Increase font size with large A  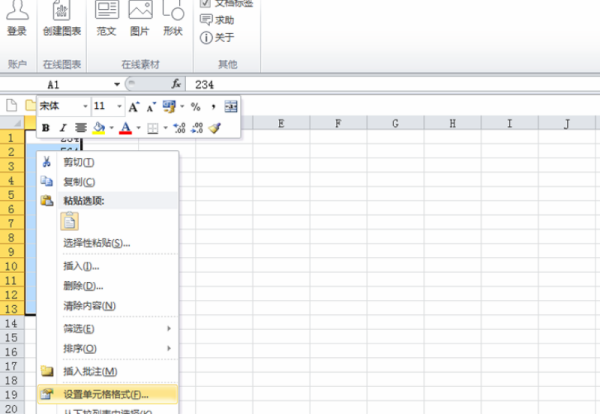point(134,107)
